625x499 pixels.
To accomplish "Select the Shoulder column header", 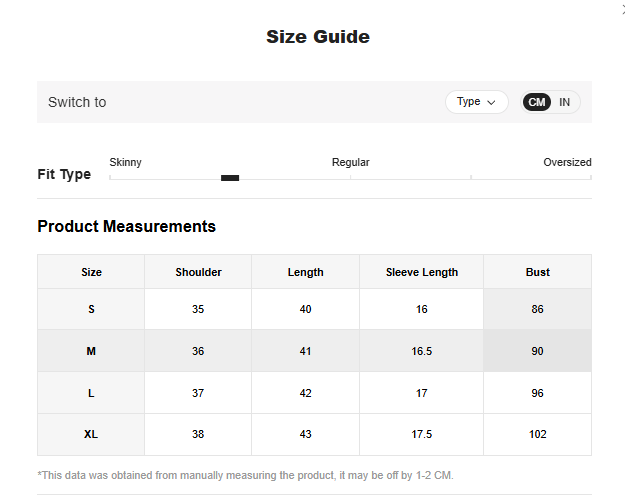I will (198, 272).
